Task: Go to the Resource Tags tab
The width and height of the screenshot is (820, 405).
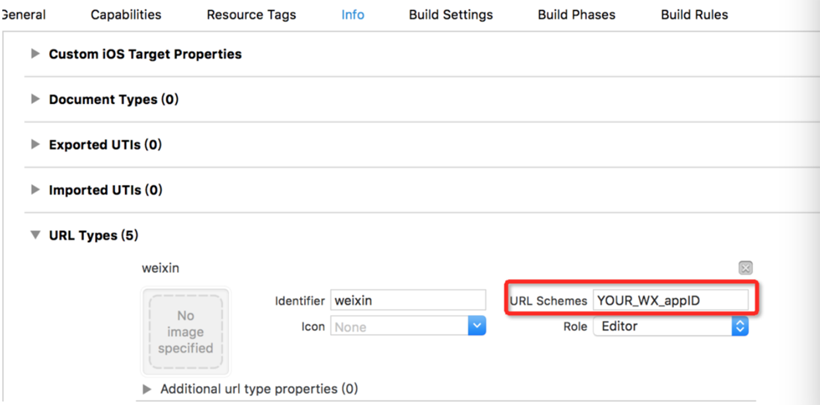Action: (251, 15)
